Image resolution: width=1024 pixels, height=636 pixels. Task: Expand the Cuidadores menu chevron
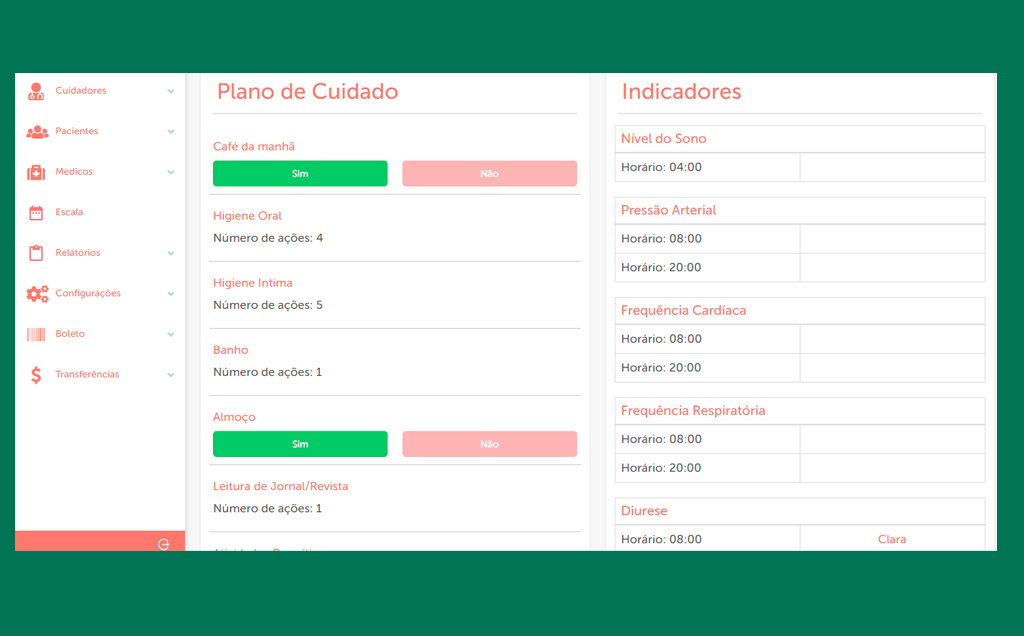[170, 91]
